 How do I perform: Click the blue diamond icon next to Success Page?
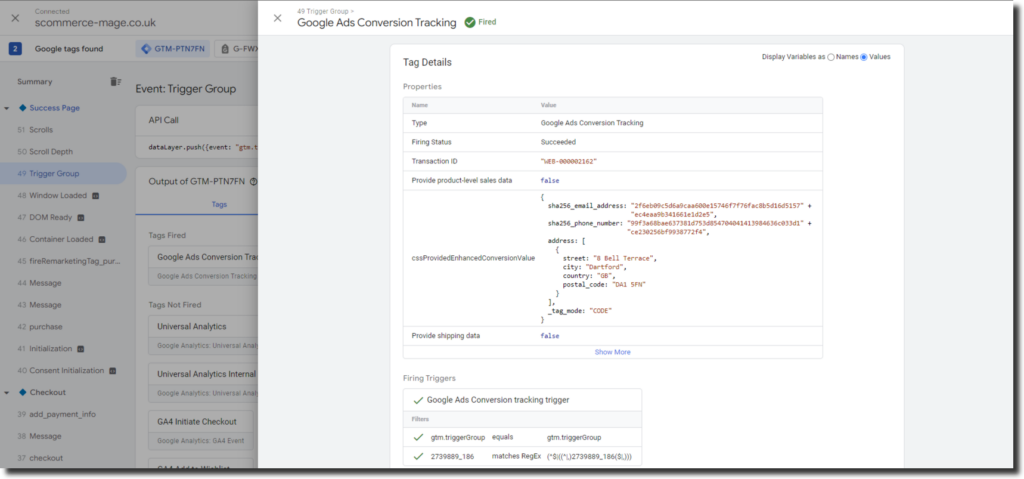tap(22, 108)
